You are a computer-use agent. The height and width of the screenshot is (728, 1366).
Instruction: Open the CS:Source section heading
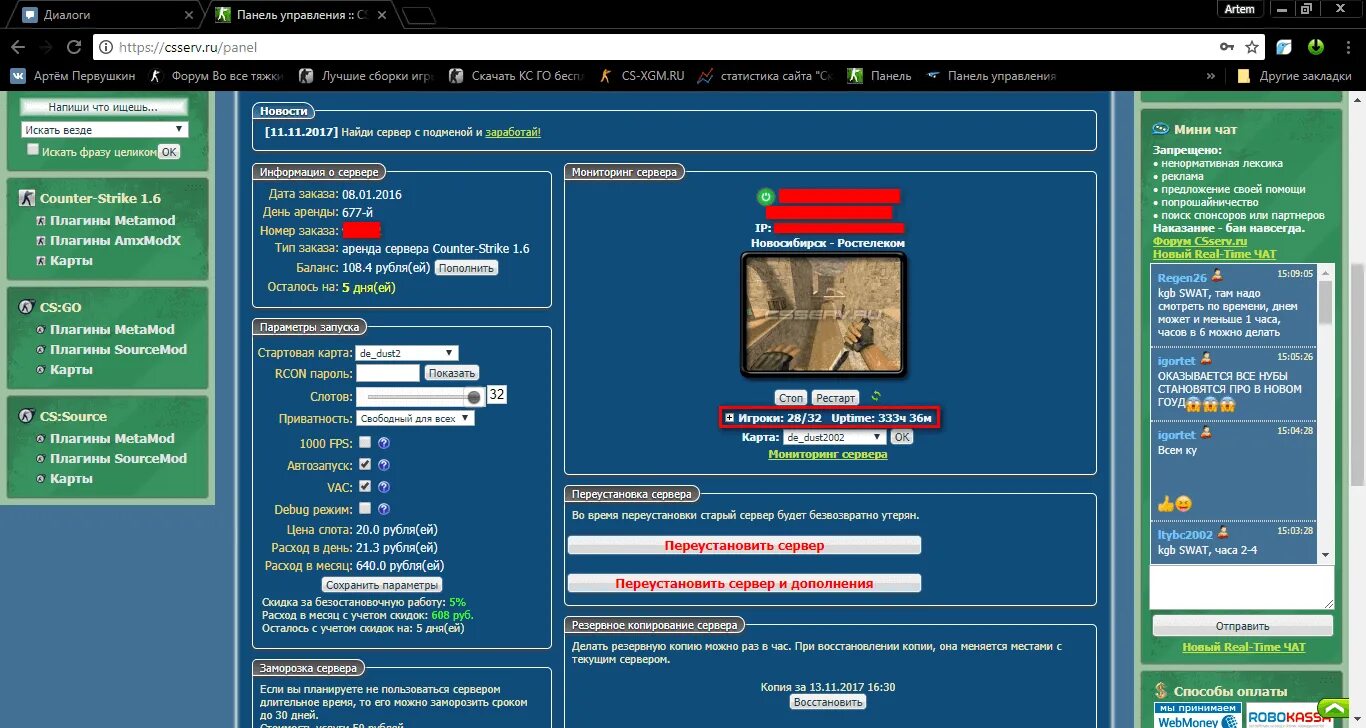[73, 416]
